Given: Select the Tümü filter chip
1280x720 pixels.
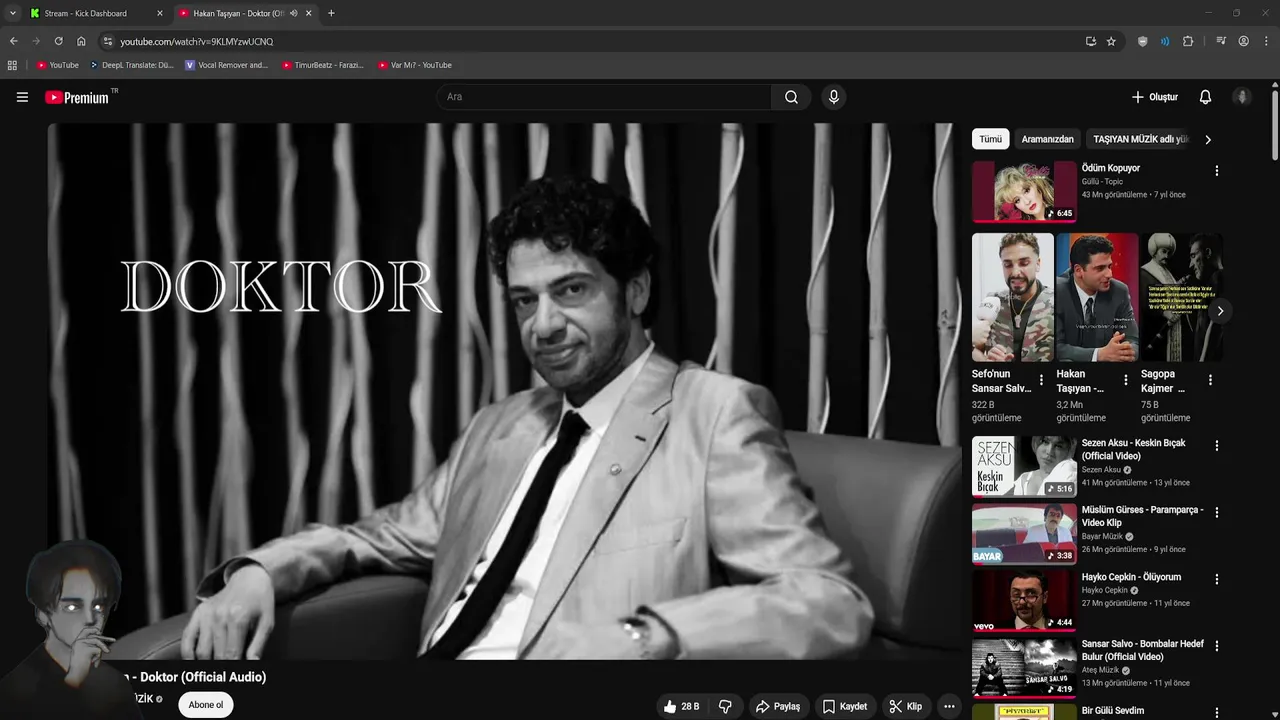Looking at the screenshot, I should 990,139.
